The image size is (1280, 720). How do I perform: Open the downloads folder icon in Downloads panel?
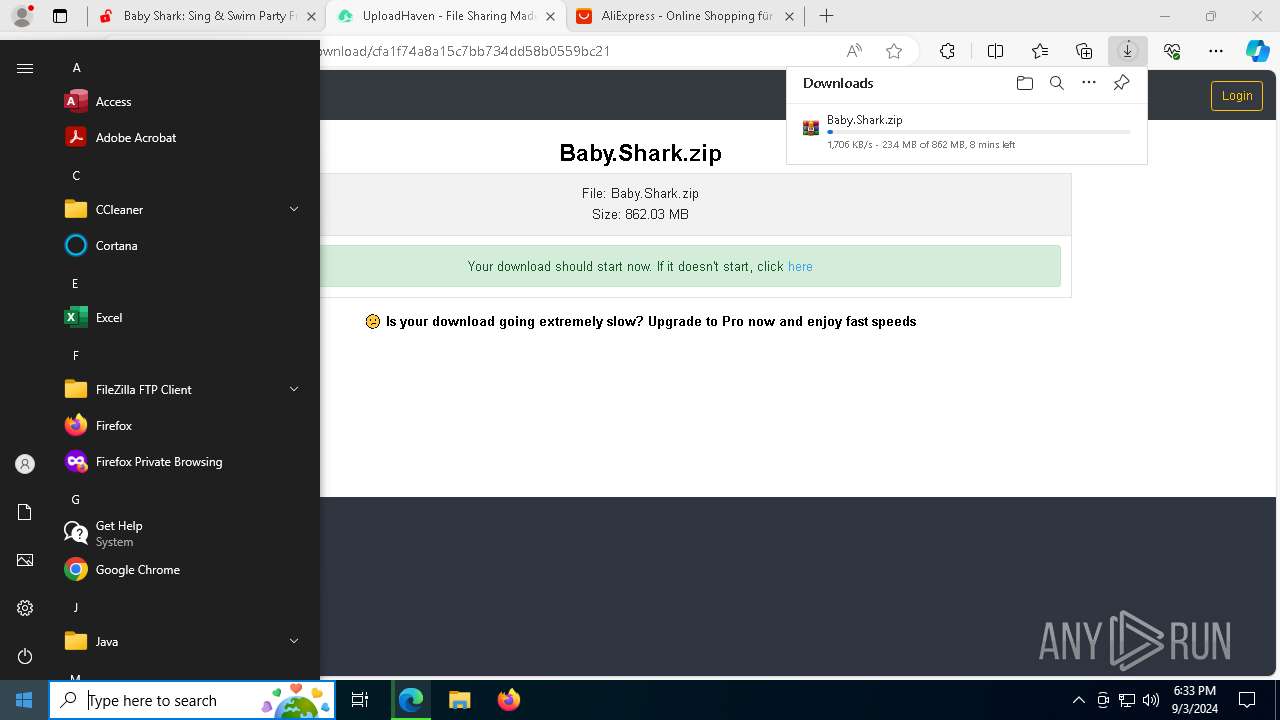pos(1024,83)
